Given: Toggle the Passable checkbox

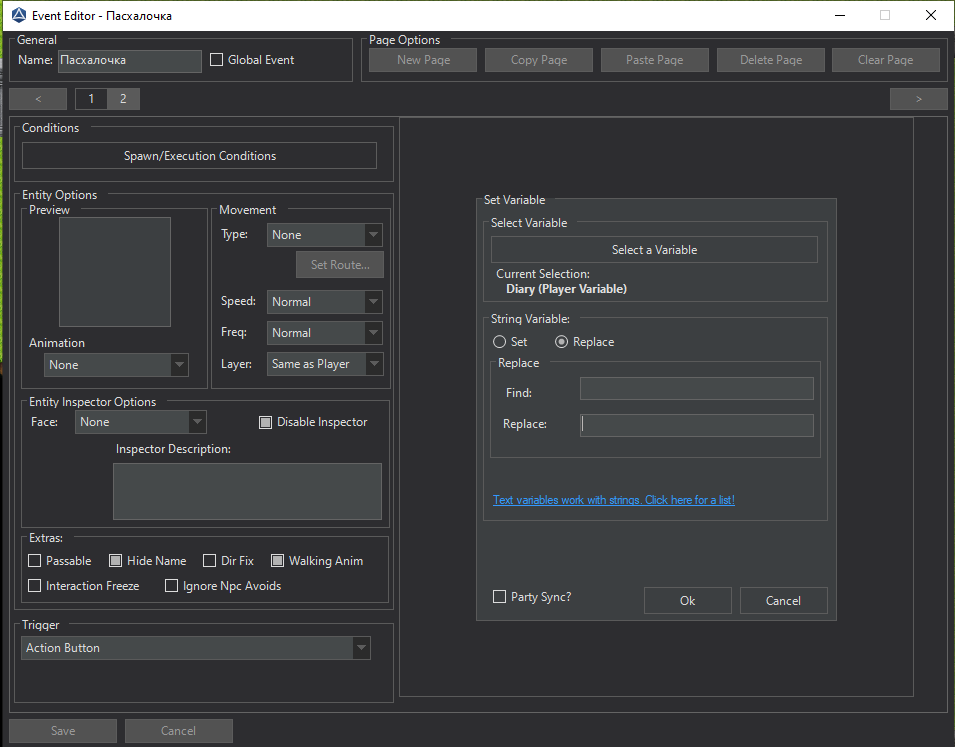Looking at the screenshot, I should coord(36,561).
